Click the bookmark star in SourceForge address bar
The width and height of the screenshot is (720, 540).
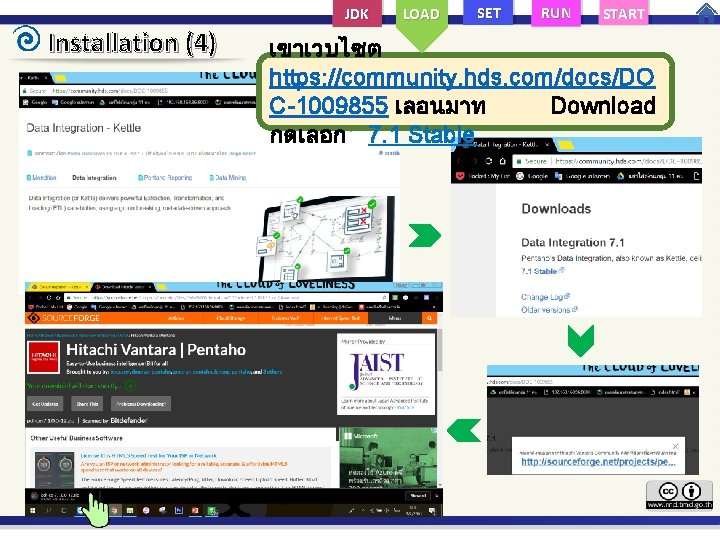click(x=385, y=298)
